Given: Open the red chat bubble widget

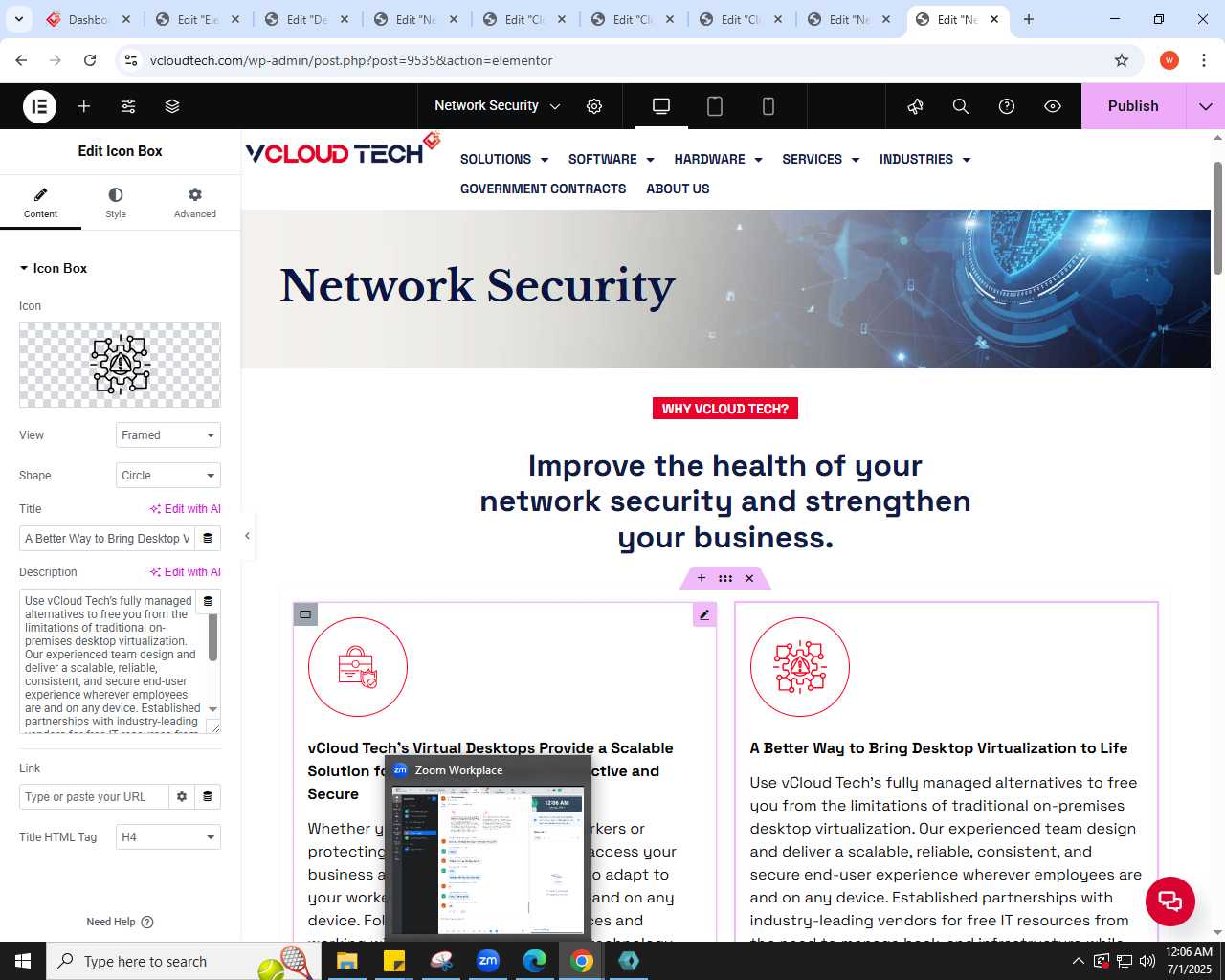Looking at the screenshot, I should point(1170,902).
